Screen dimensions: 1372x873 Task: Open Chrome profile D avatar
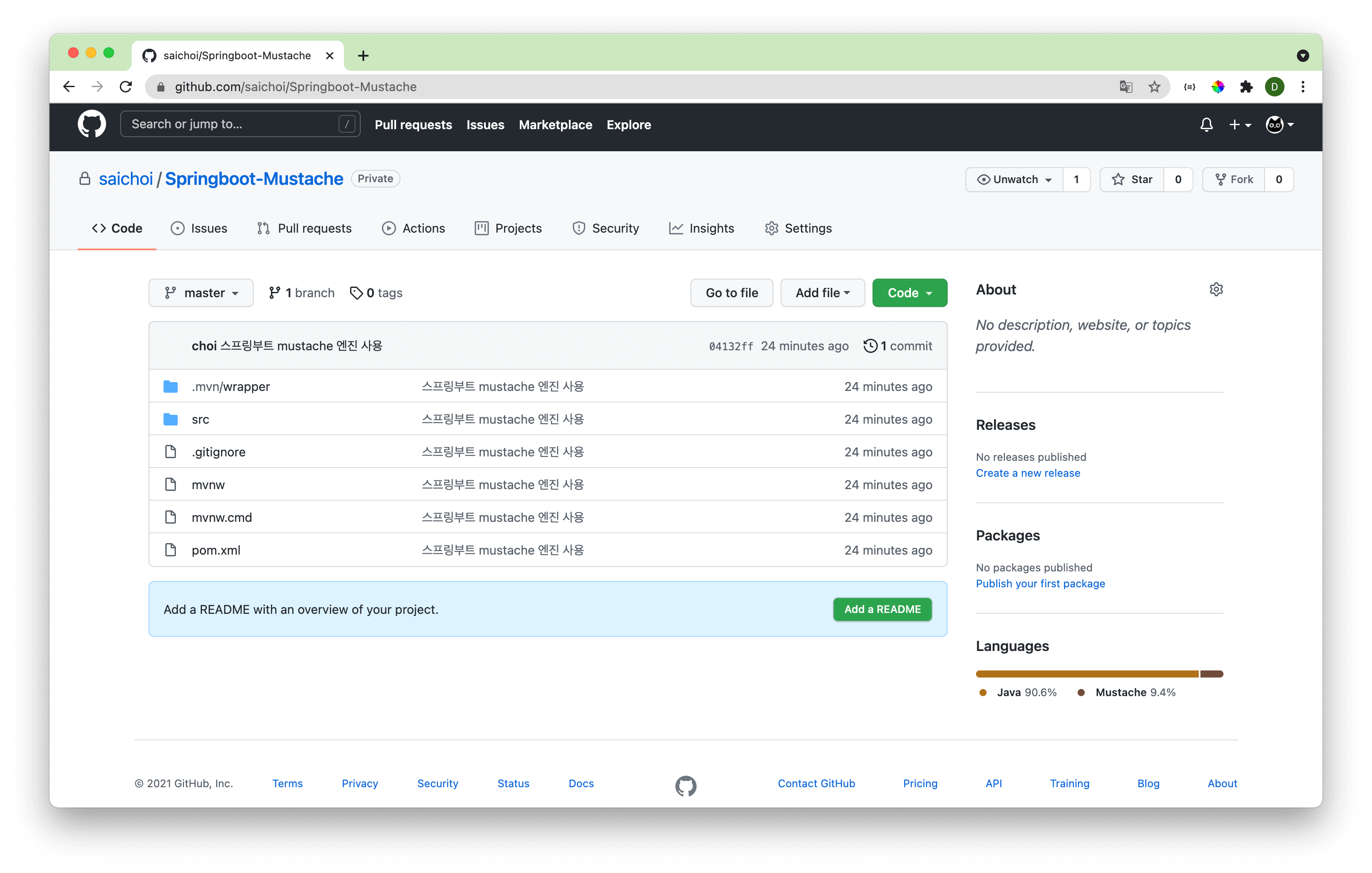(1275, 87)
